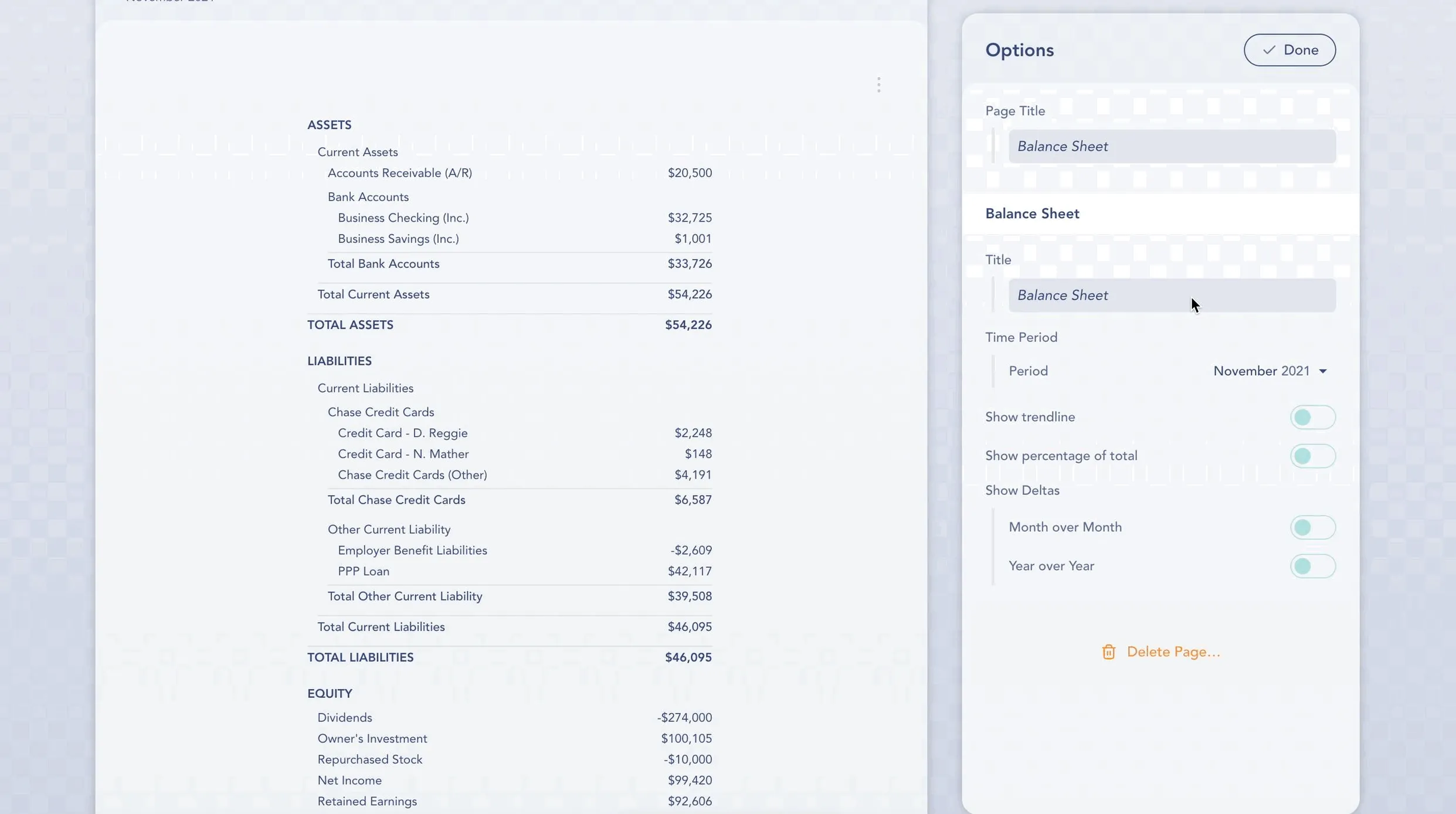This screenshot has height=814, width=1456.
Task: Select the TOTAL LIABILITIES row
Action: (x=360, y=658)
